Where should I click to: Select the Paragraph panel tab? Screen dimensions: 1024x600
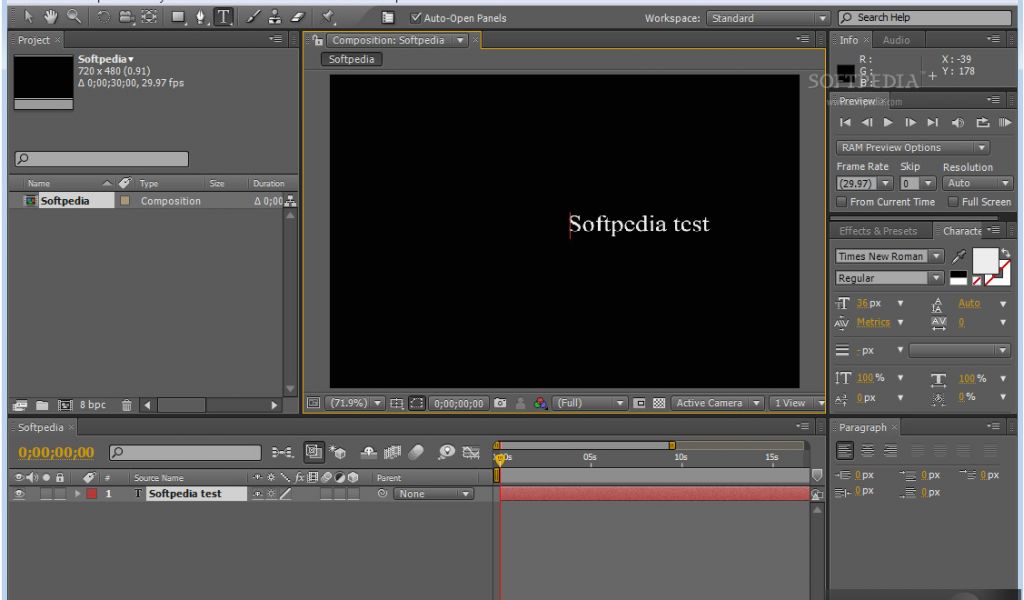point(862,427)
